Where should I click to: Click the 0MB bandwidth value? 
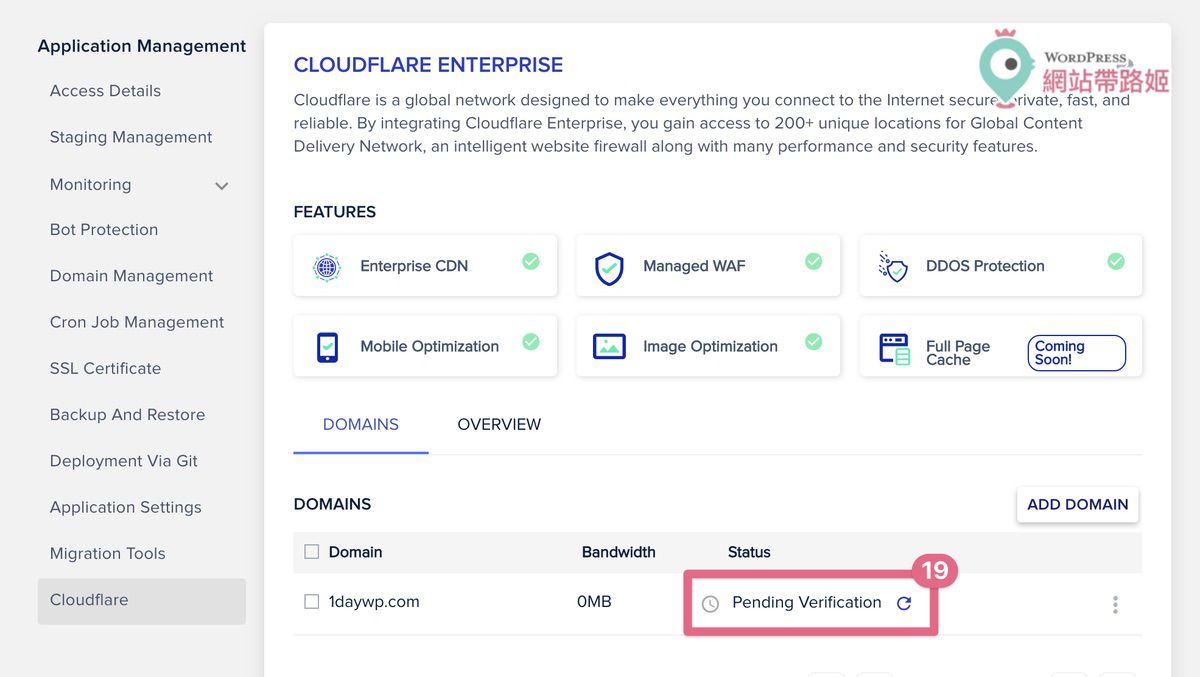pyautogui.click(x=594, y=602)
